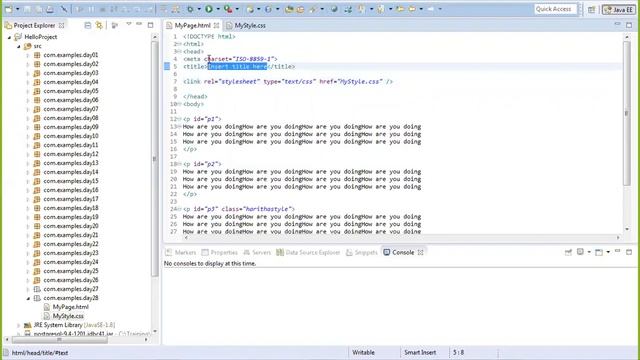The width and height of the screenshot is (640, 360).
Task: Click the 'Smart Insert' status bar entry
Action: pos(420,352)
